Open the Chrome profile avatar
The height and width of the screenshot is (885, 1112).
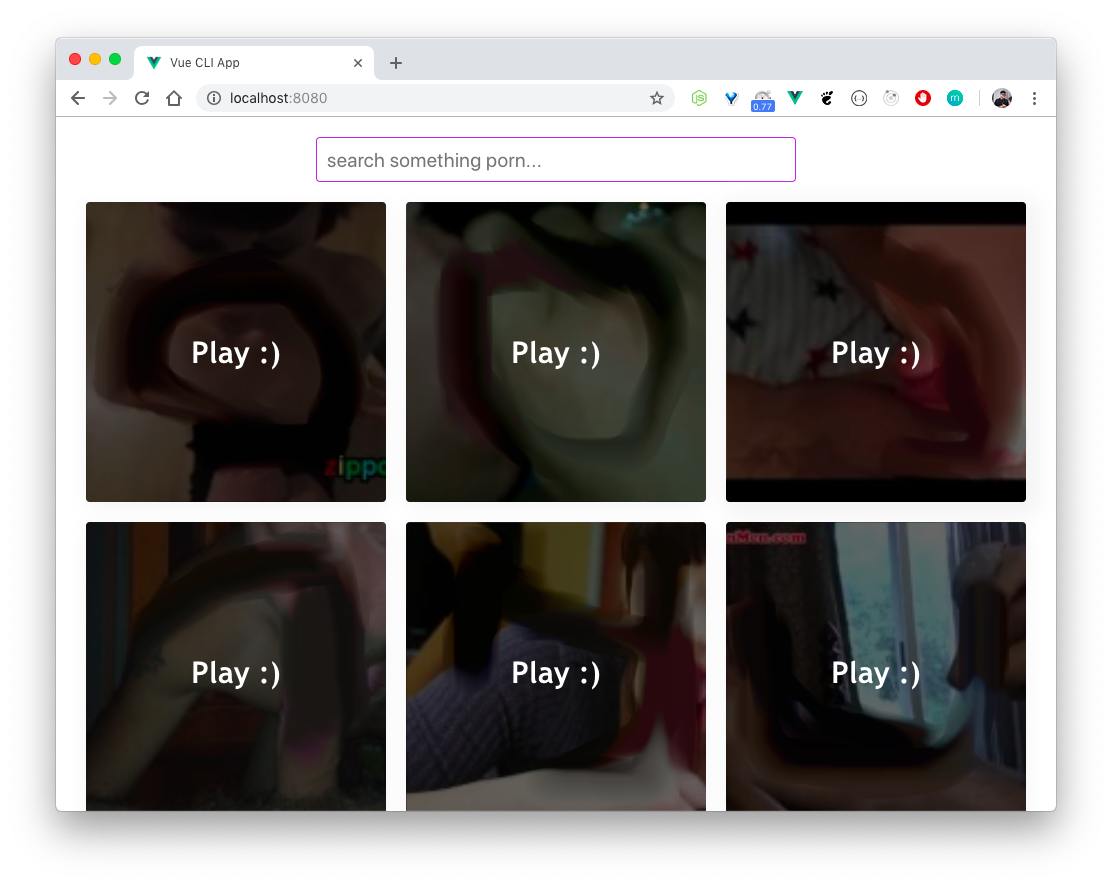pos(1001,98)
